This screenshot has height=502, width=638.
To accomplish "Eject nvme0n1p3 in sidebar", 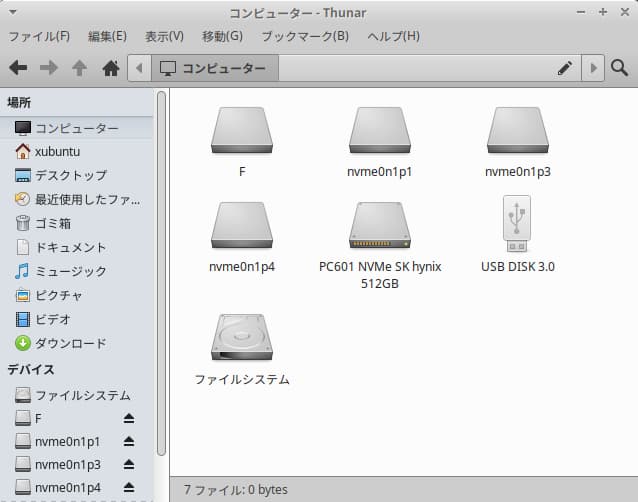I will click(129, 464).
